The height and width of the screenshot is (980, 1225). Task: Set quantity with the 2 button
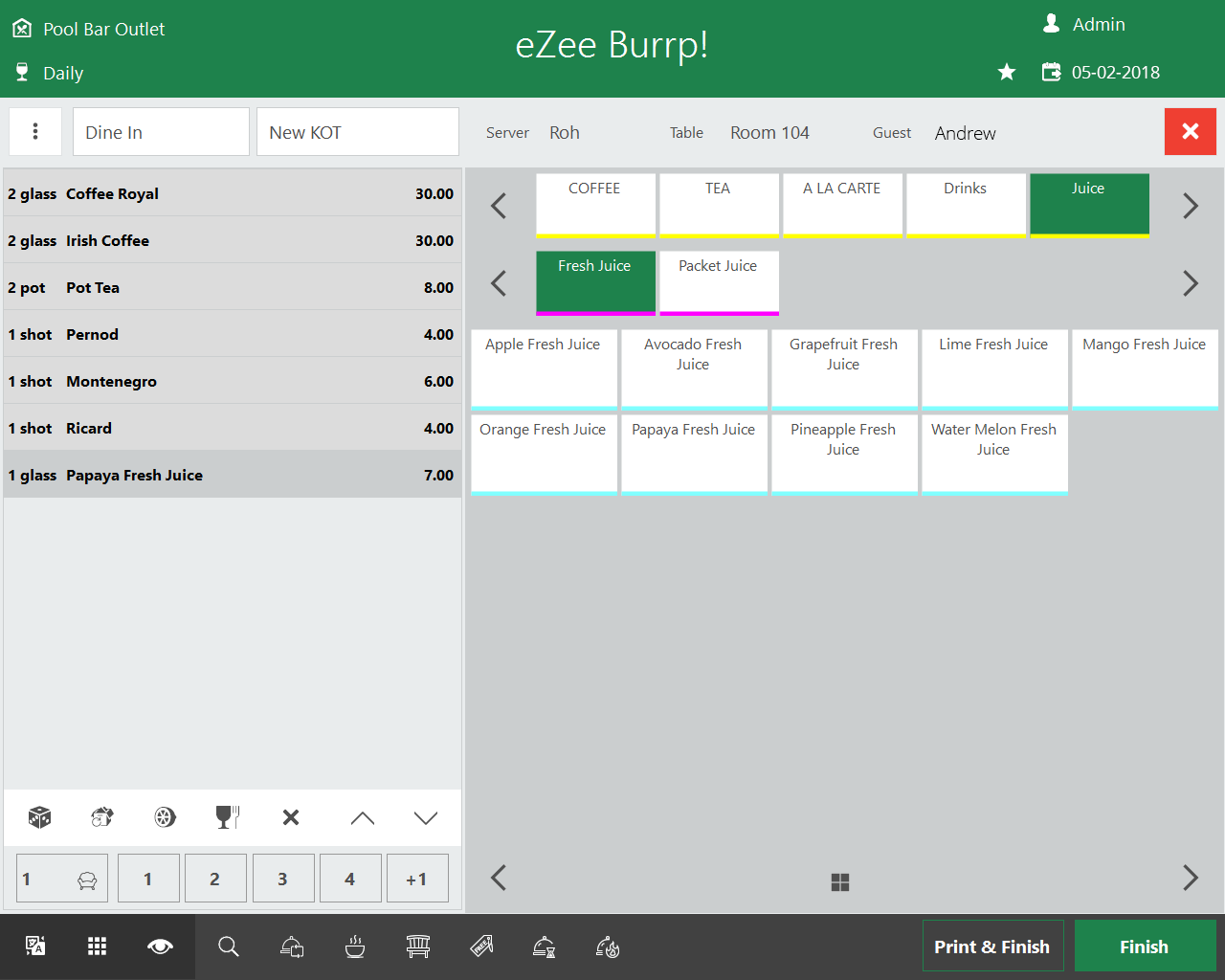[x=215, y=879]
